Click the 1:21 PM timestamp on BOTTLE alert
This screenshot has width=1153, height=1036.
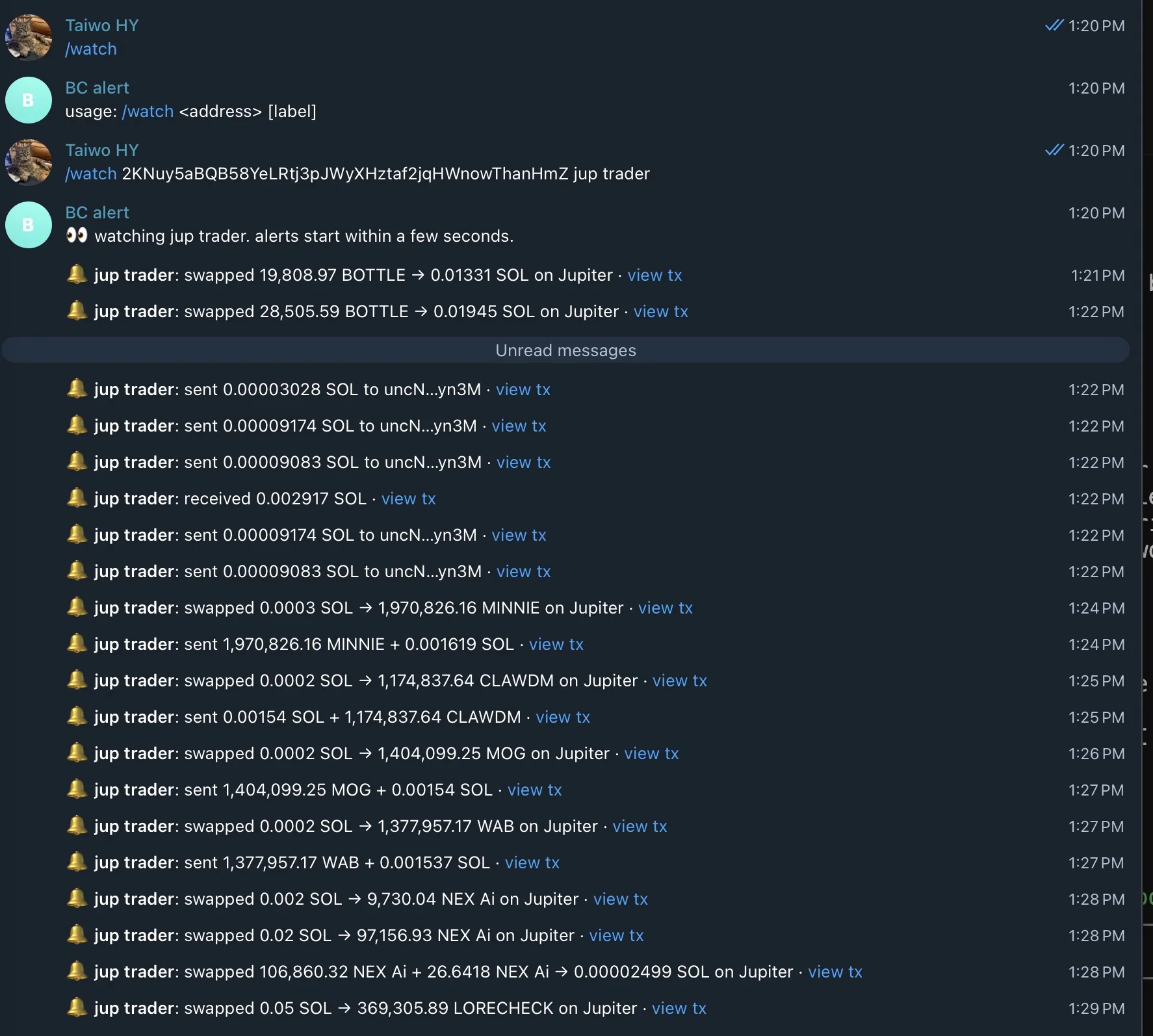pyautogui.click(x=1098, y=276)
